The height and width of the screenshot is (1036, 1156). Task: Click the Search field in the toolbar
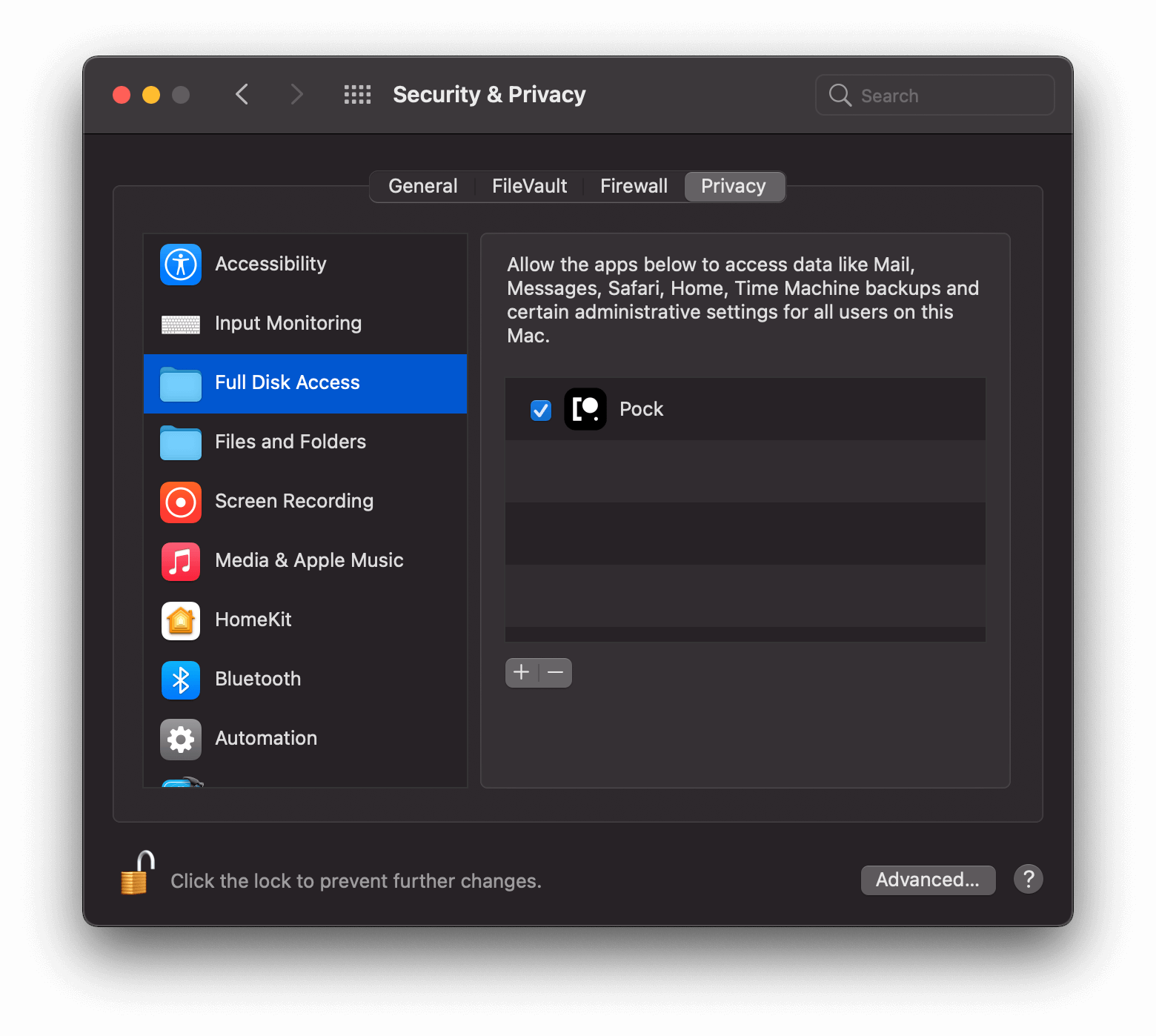click(x=935, y=95)
